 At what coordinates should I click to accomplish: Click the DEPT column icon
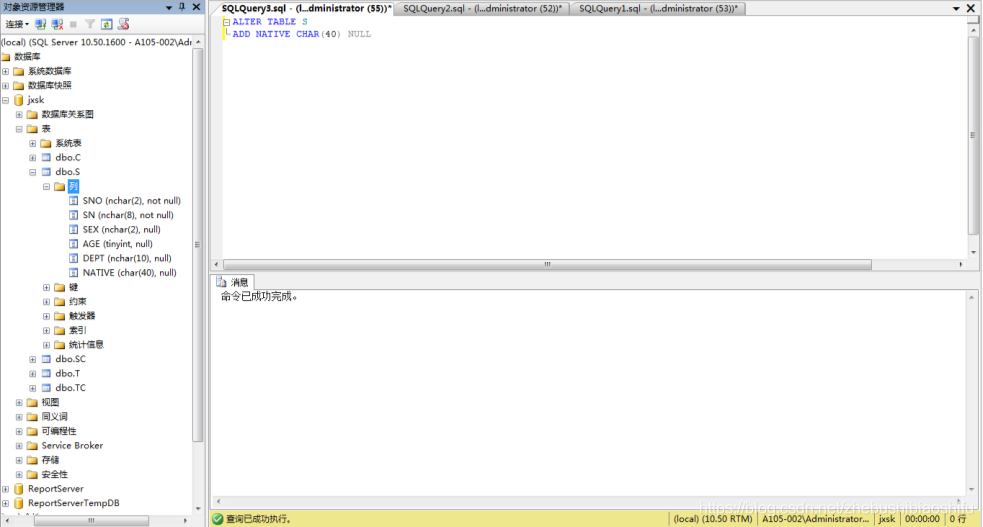click(x=74, y=259)
